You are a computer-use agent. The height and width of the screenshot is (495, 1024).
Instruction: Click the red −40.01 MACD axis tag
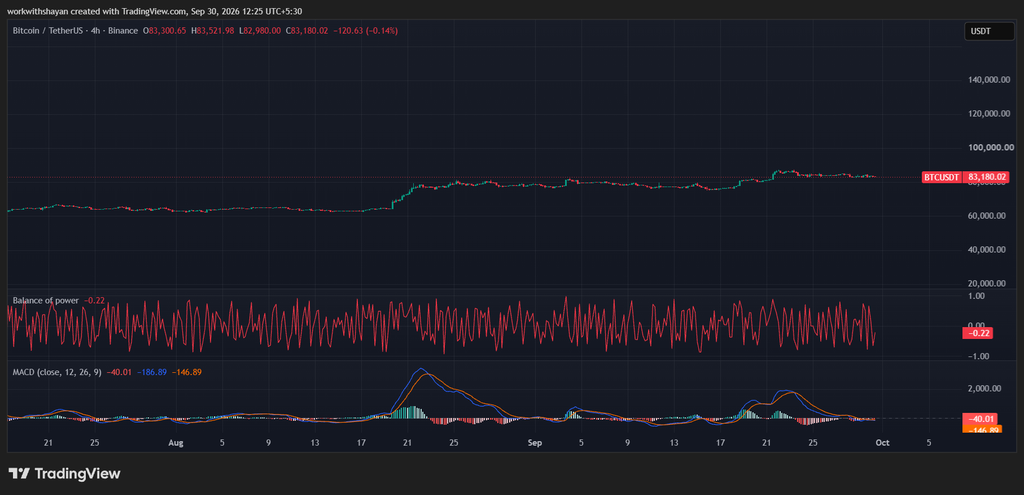980,419
